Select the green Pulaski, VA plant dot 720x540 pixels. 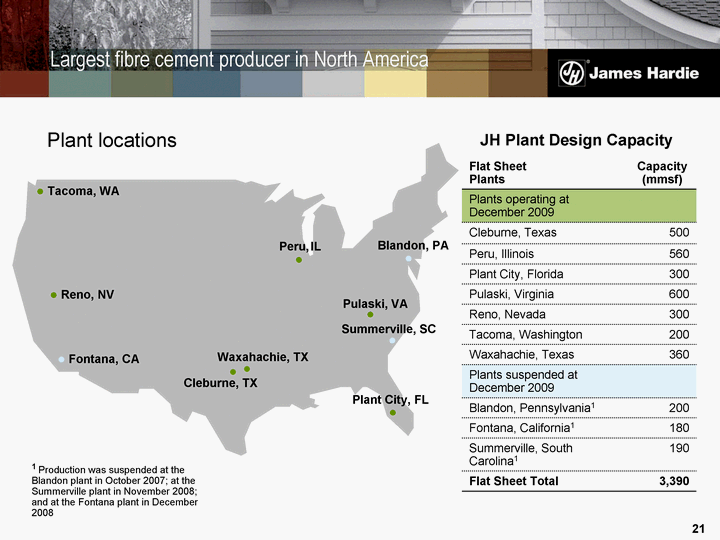pyautogui.click(x=370, y=315)
